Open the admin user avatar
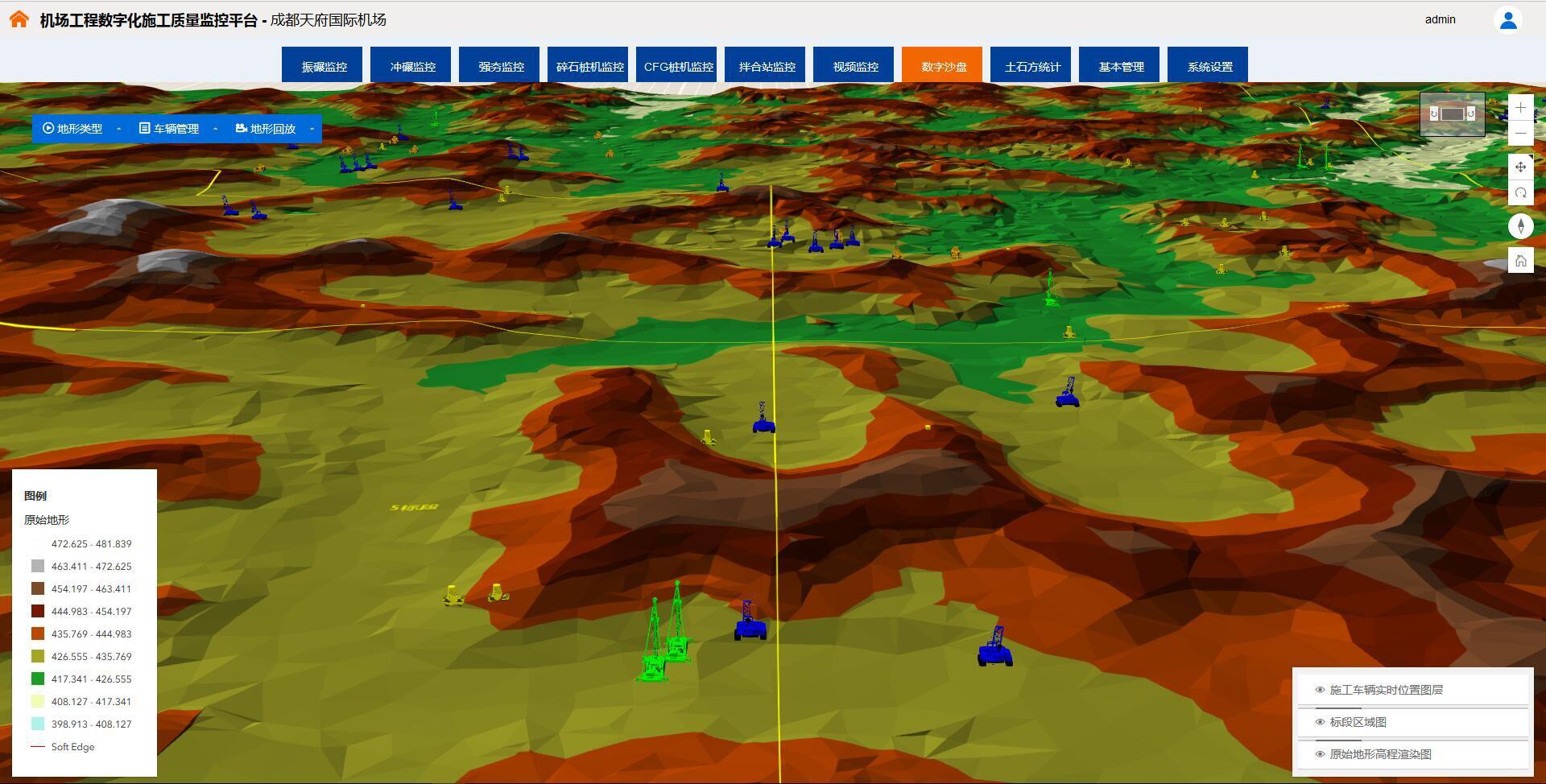Viewport: 1546px width, 784px height. tap(1507, 20)
